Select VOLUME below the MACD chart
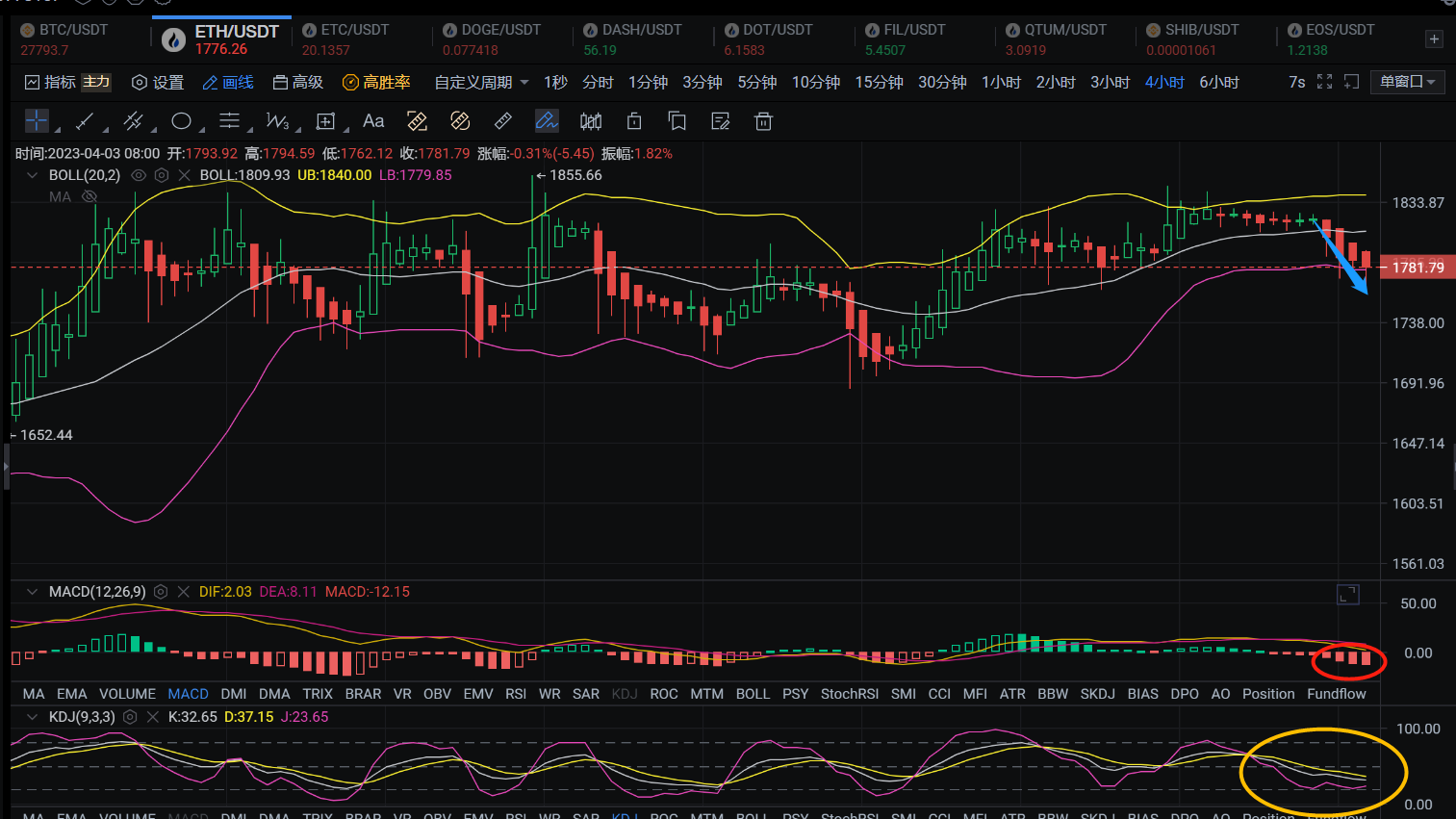 [x=127, y=694]
